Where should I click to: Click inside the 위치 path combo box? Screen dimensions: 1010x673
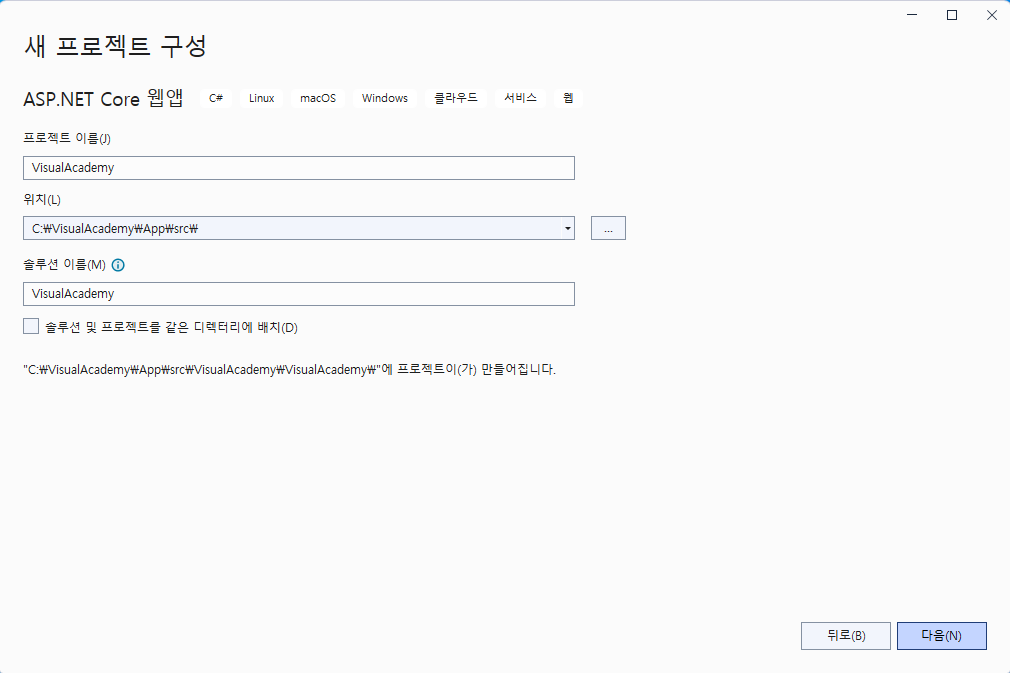click(x=290, y=229)
